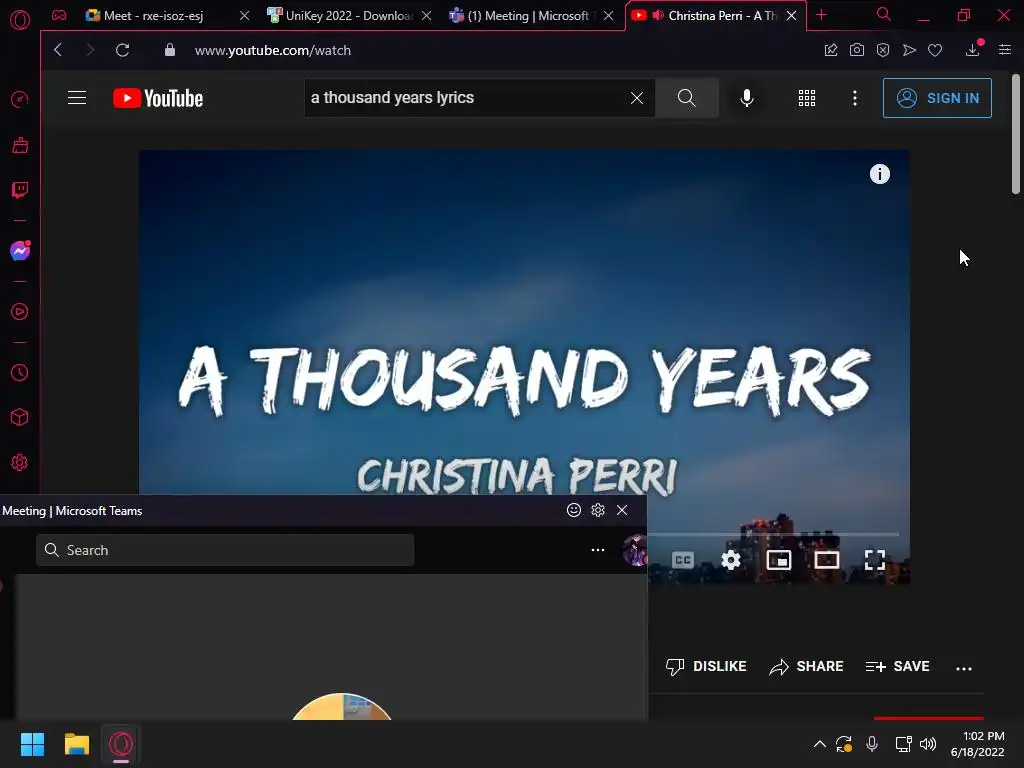Open the Windows Start menu
The width and height of the screenshot is (1024, 768).
[x=32, y=744]
